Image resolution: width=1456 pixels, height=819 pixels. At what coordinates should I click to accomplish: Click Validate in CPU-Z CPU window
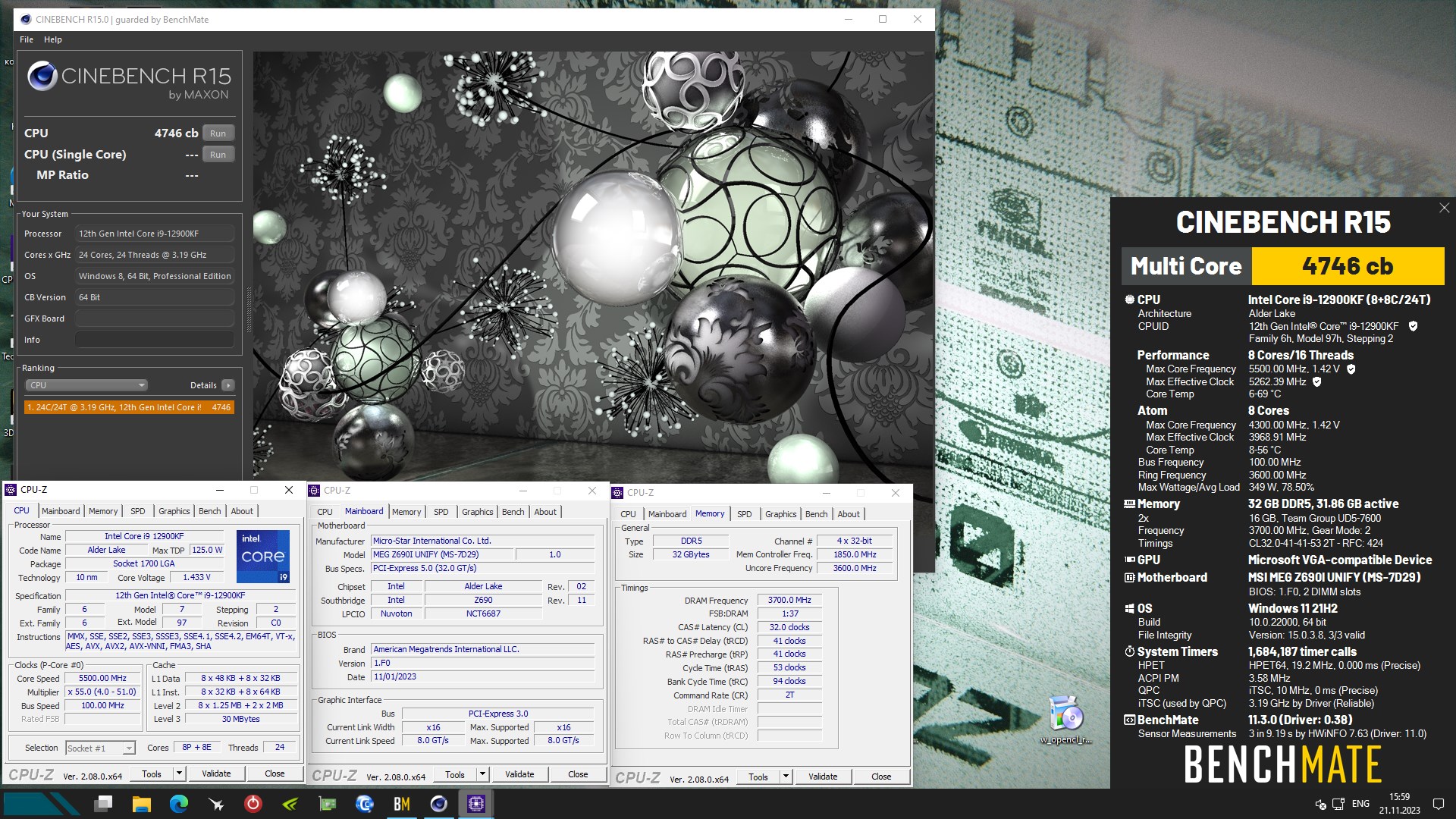(x=216, y=773)
